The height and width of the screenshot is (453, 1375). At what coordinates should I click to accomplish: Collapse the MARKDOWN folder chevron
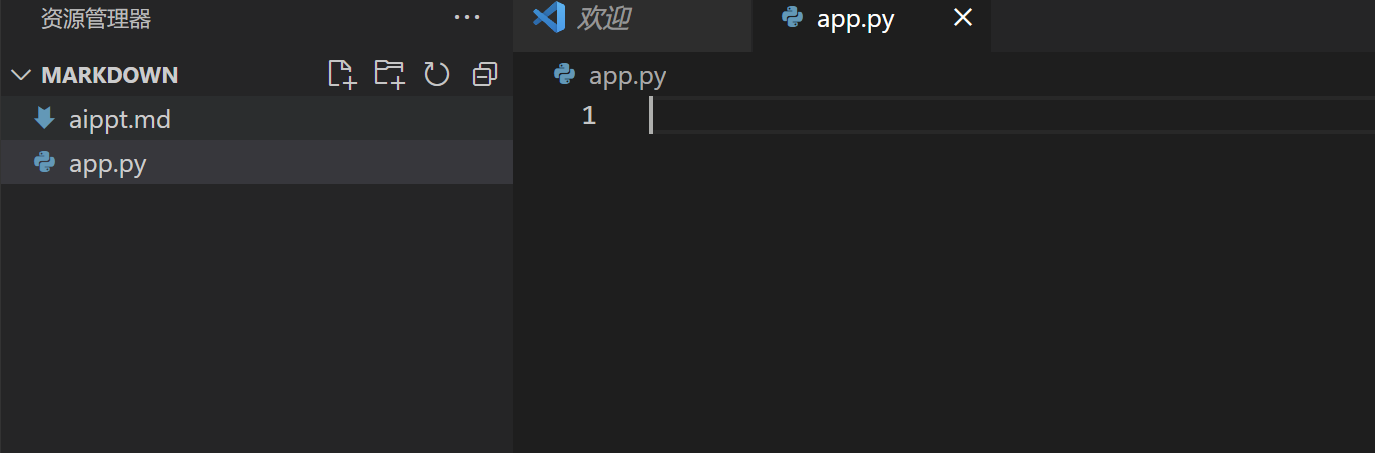click(21, 75)
